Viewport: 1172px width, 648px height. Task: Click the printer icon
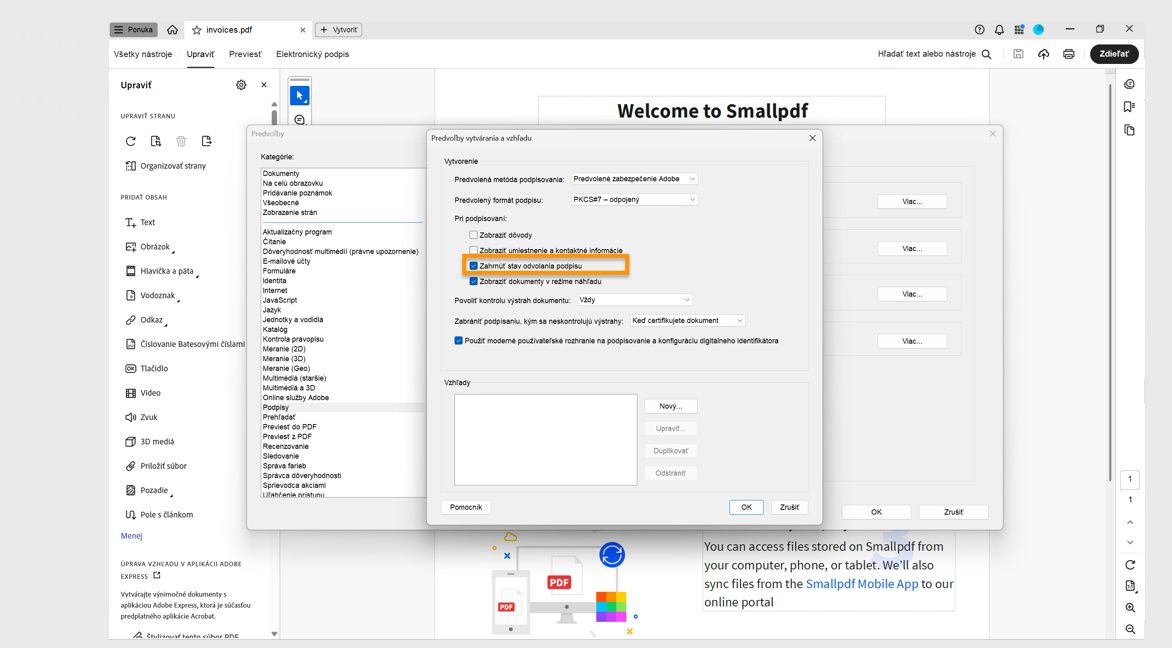coord(1069,54)
